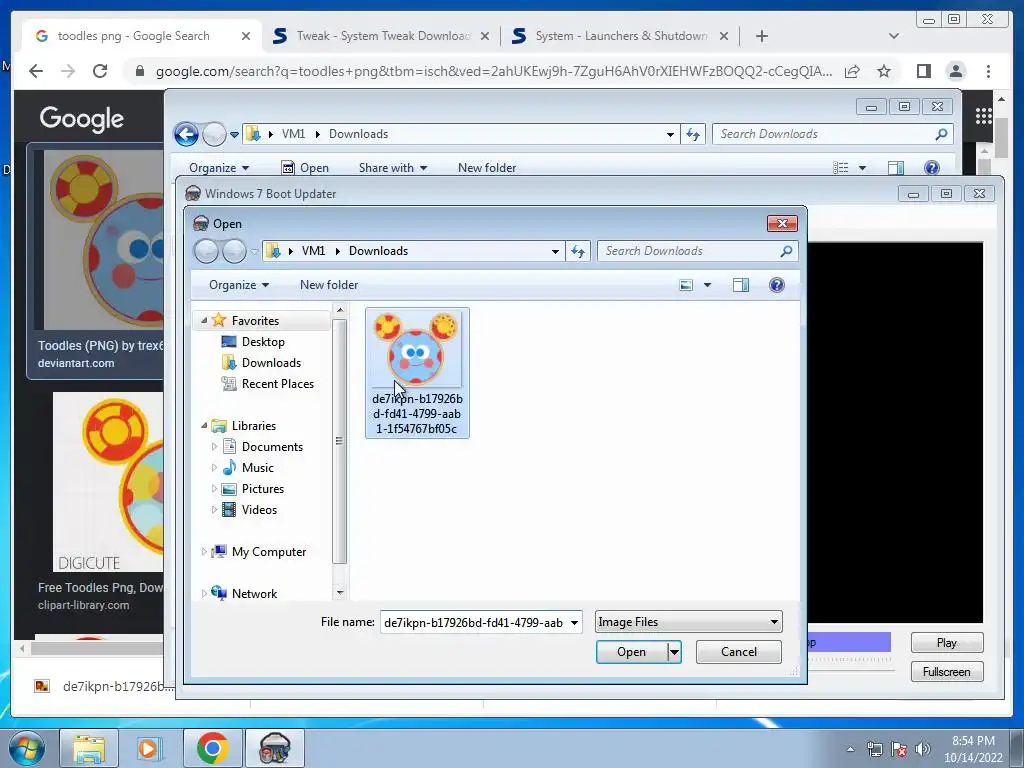Click the Forward arrow in Open dialog
1024x768 pixels.
click(234, 251)
